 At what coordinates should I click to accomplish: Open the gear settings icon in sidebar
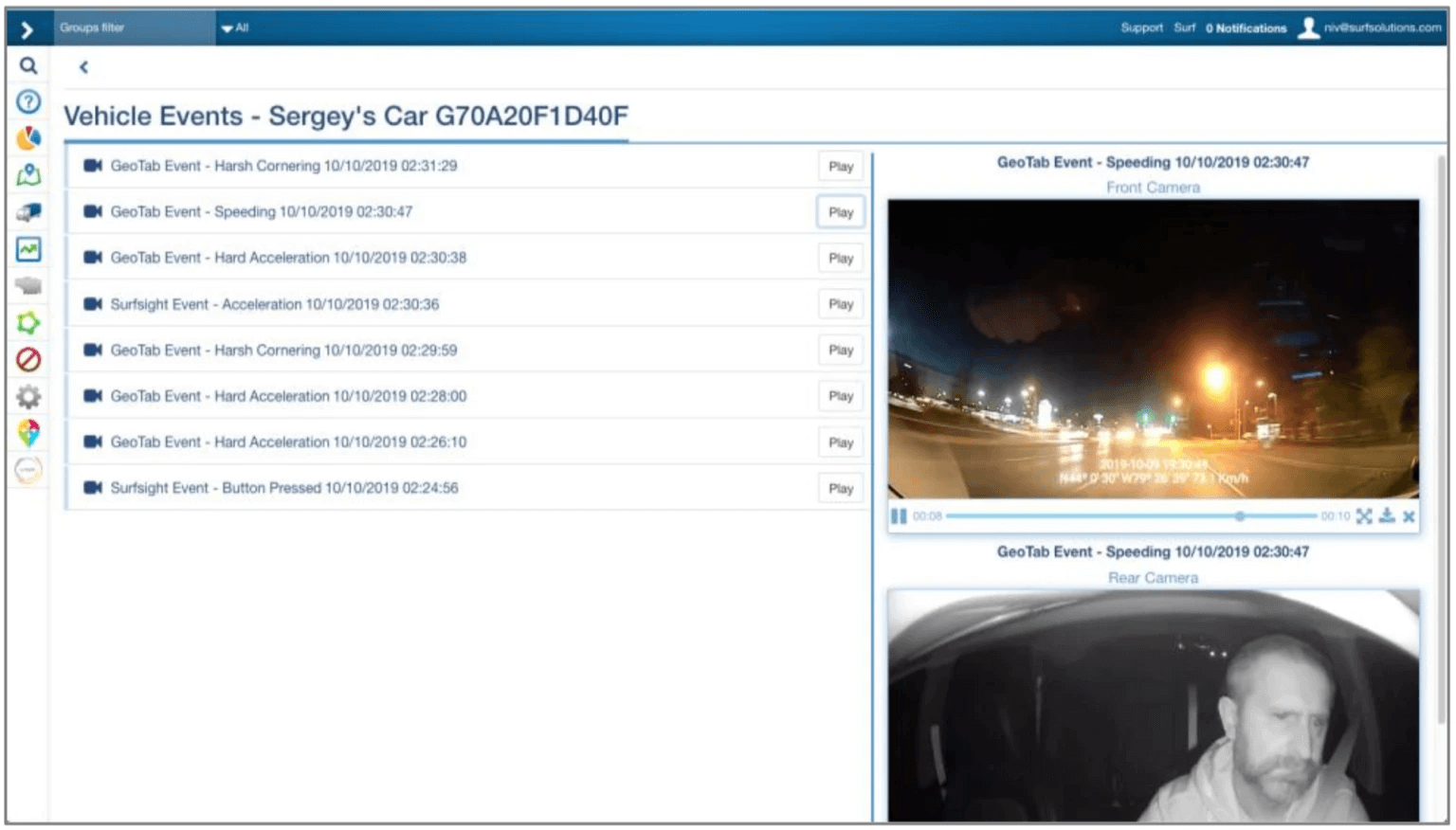28,397
